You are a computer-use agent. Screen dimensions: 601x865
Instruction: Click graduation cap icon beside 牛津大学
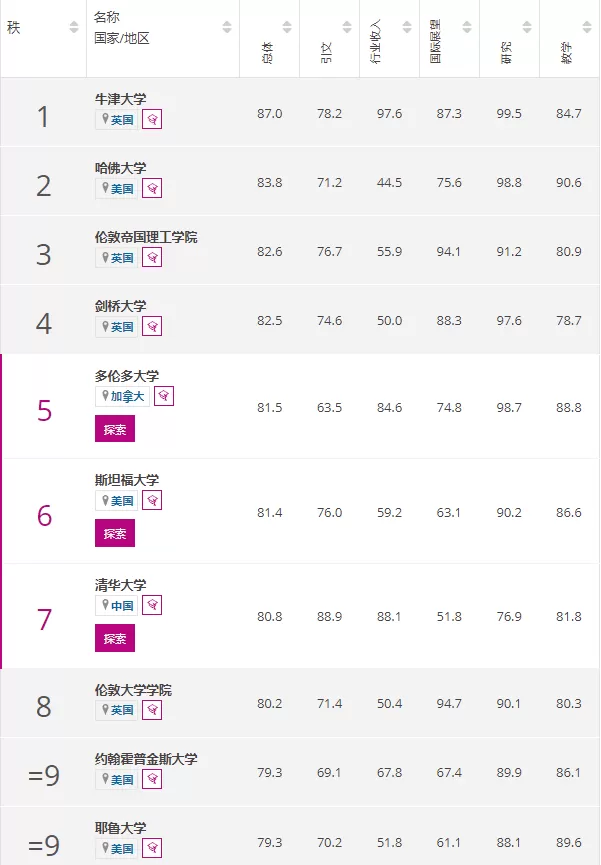click(x=152, y=119)
